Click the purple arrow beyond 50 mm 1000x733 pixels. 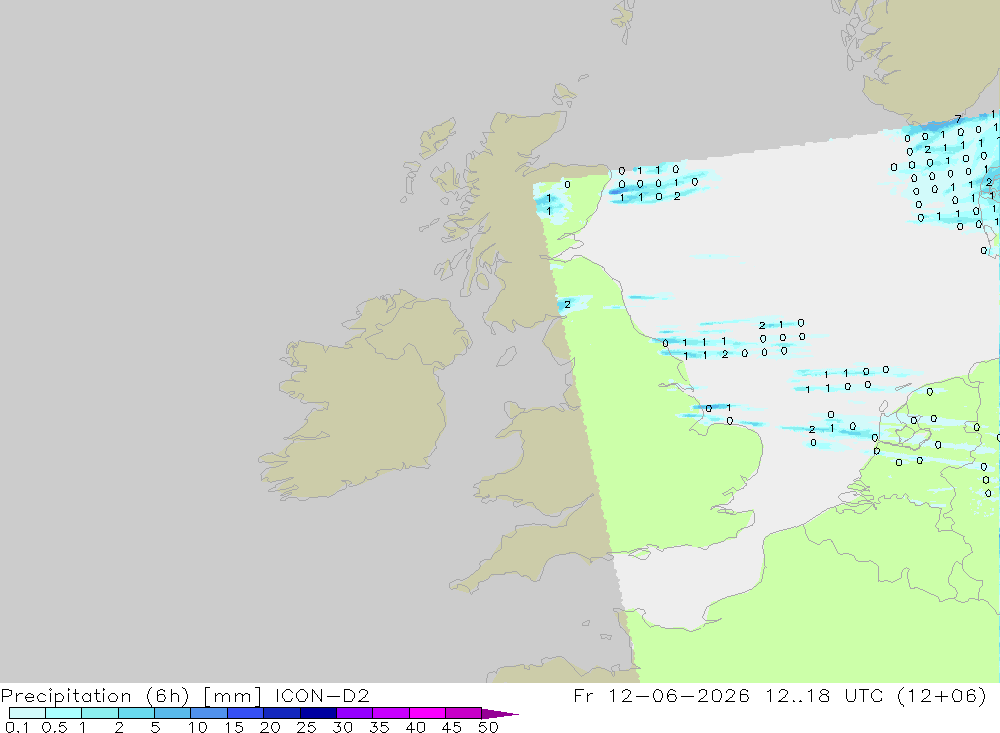[x=499, y=714]
